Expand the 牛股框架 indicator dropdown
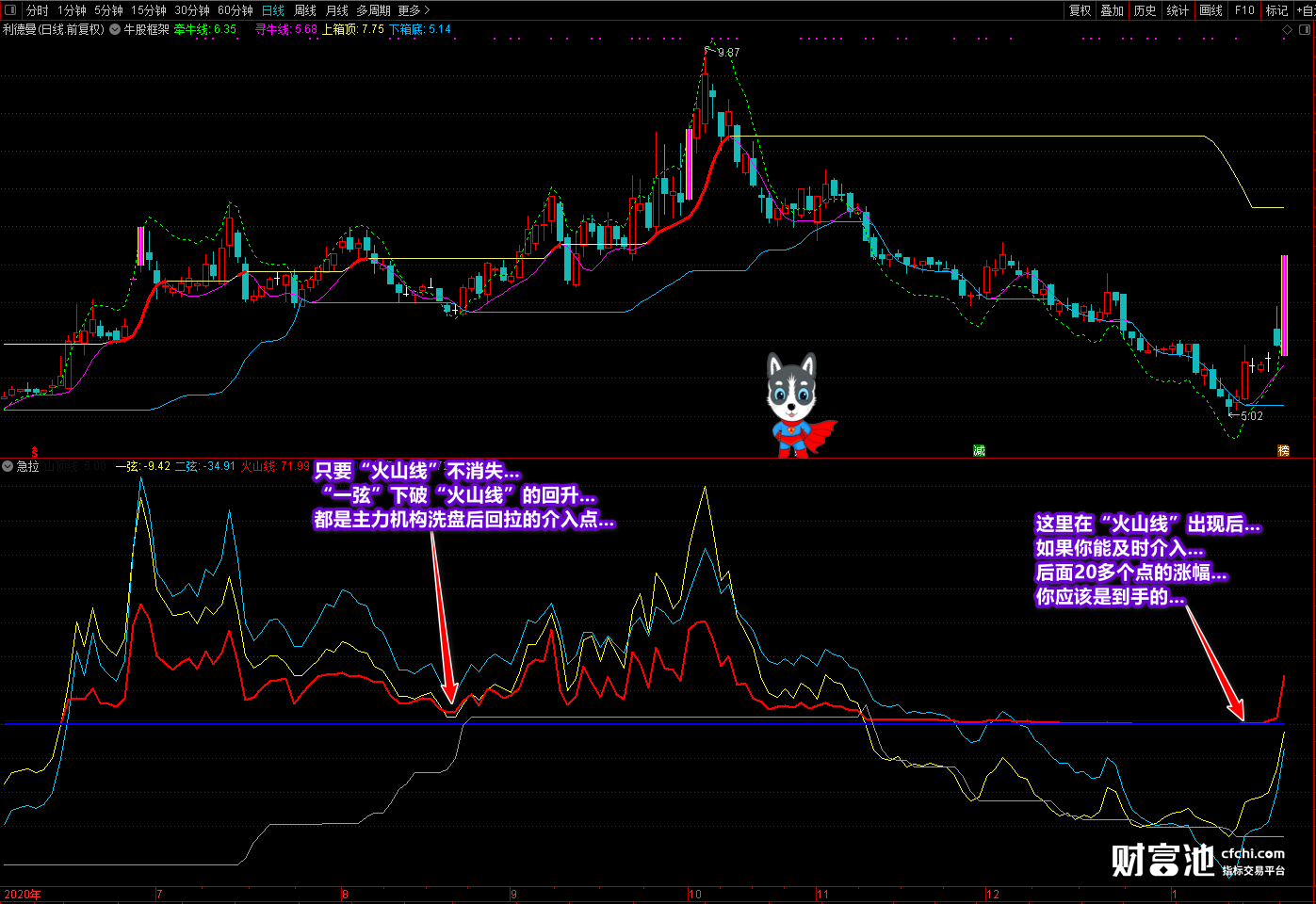The width and height of the screenshot is (1316, 904). (115, 29)
